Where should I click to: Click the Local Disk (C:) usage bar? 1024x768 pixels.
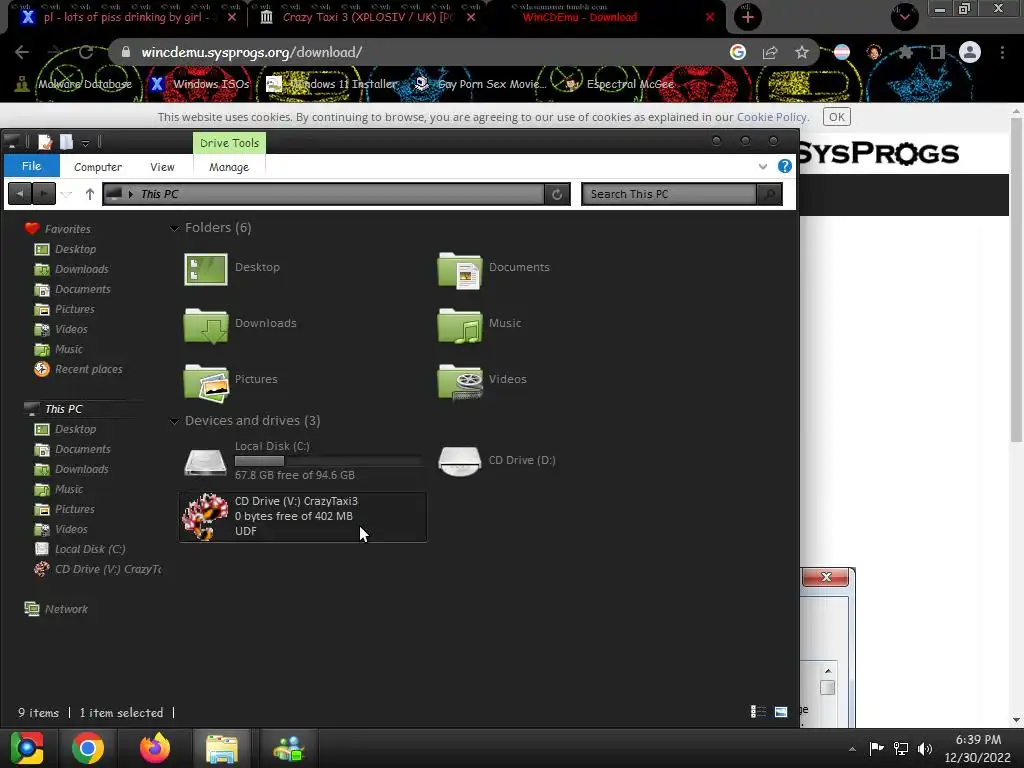[328, 461]
